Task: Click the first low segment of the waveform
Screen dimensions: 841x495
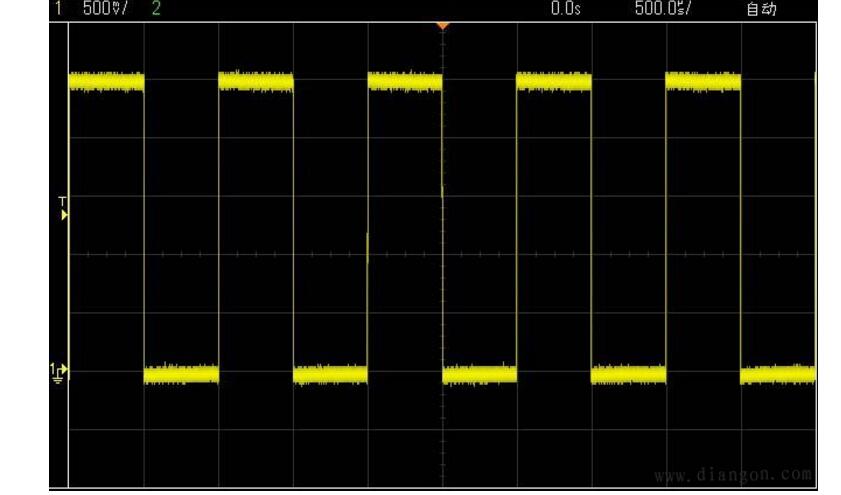Action: (x=181, y=375)
